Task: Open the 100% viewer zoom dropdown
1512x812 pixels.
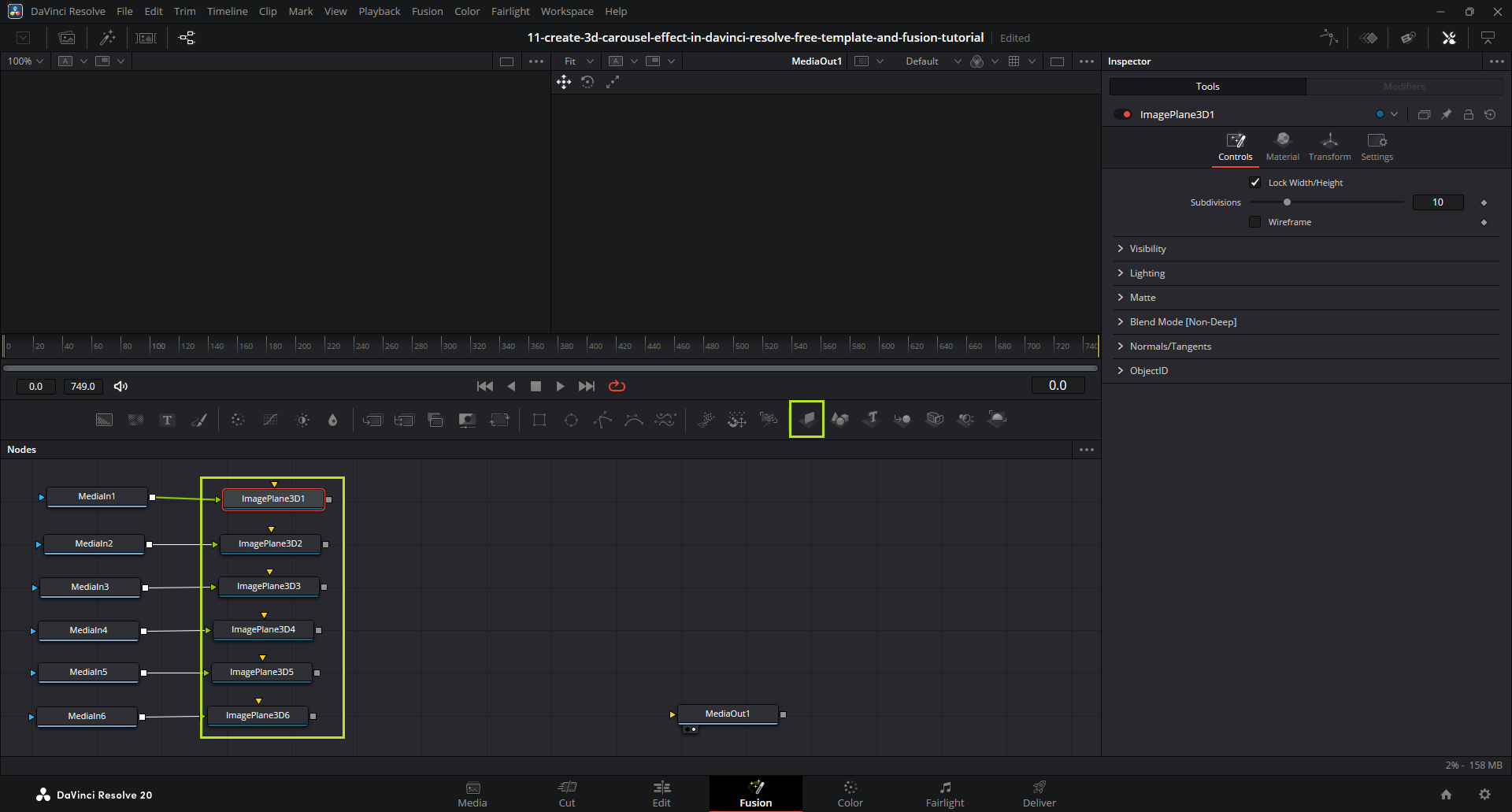Action: [x=25, y=61]
